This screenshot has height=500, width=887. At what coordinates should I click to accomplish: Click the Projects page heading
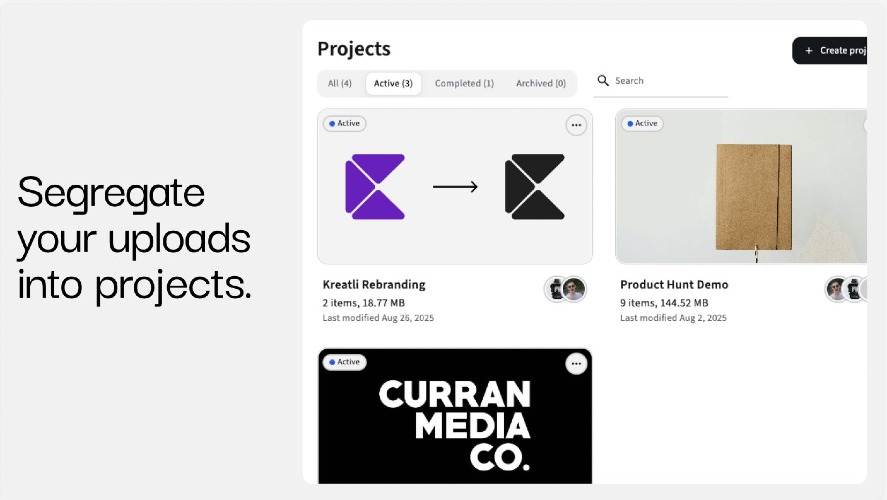click(354, 49)
